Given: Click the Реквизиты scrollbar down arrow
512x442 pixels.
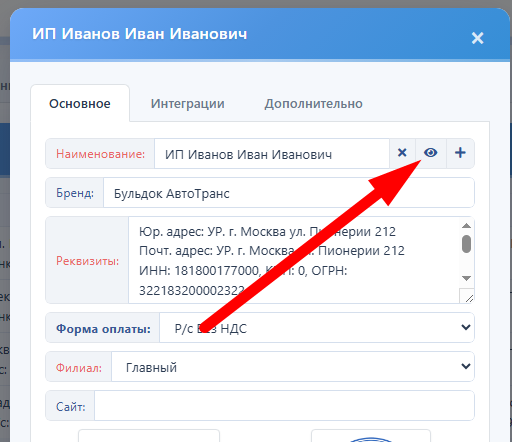Looking at the screenshot, I should pyautogui.click(x=466, y=278).
